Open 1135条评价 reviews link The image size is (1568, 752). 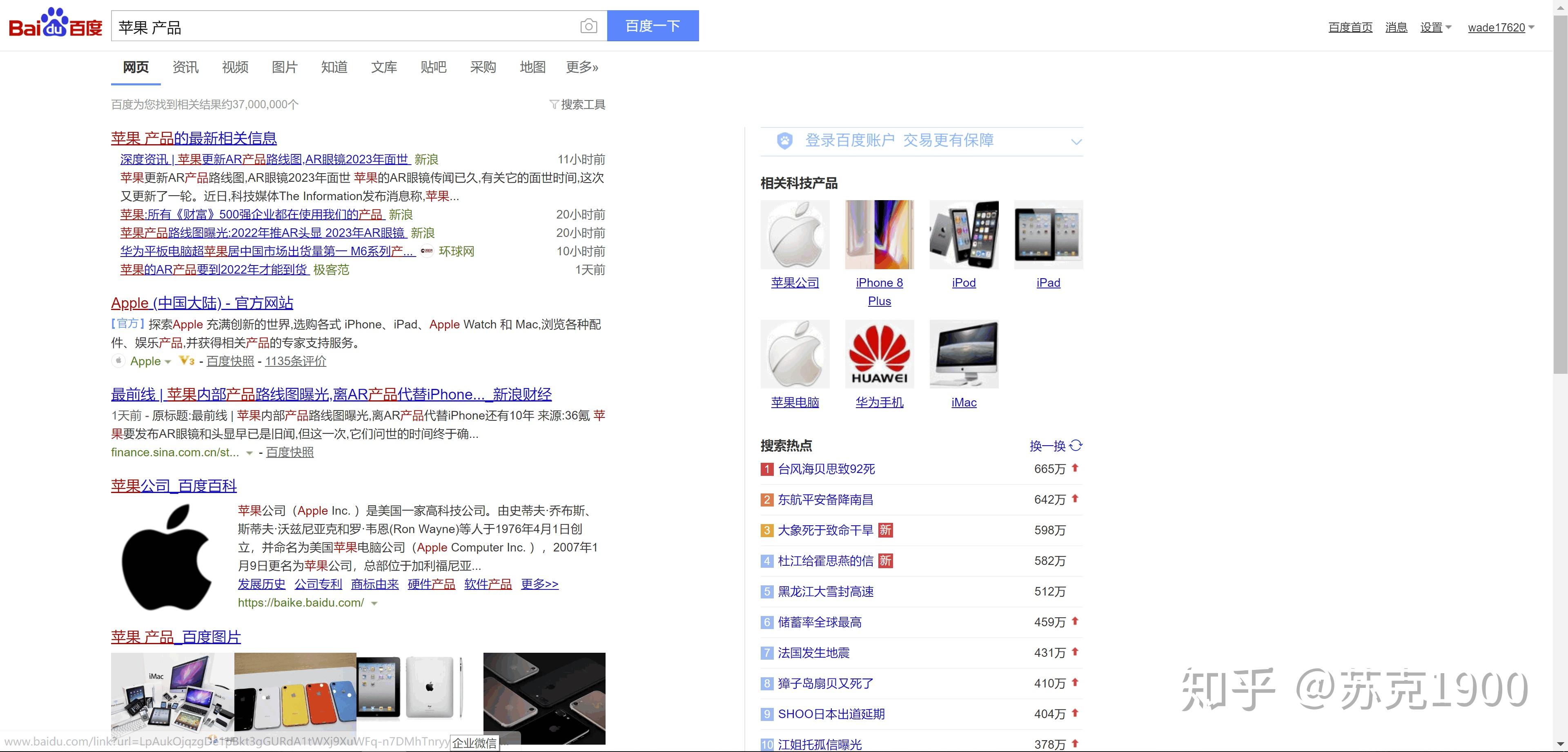click(295, 361)
